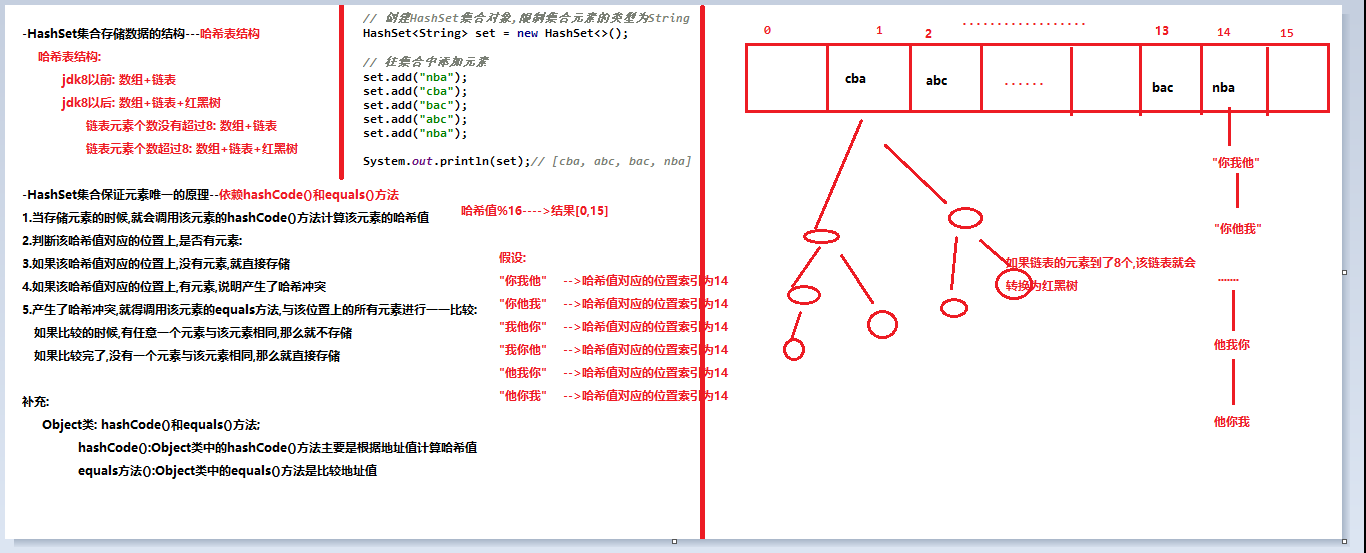Click the comment '// 创建HashSet集合对象'
This screenshot has width=1366, height=553.
[x=526, y=19]
